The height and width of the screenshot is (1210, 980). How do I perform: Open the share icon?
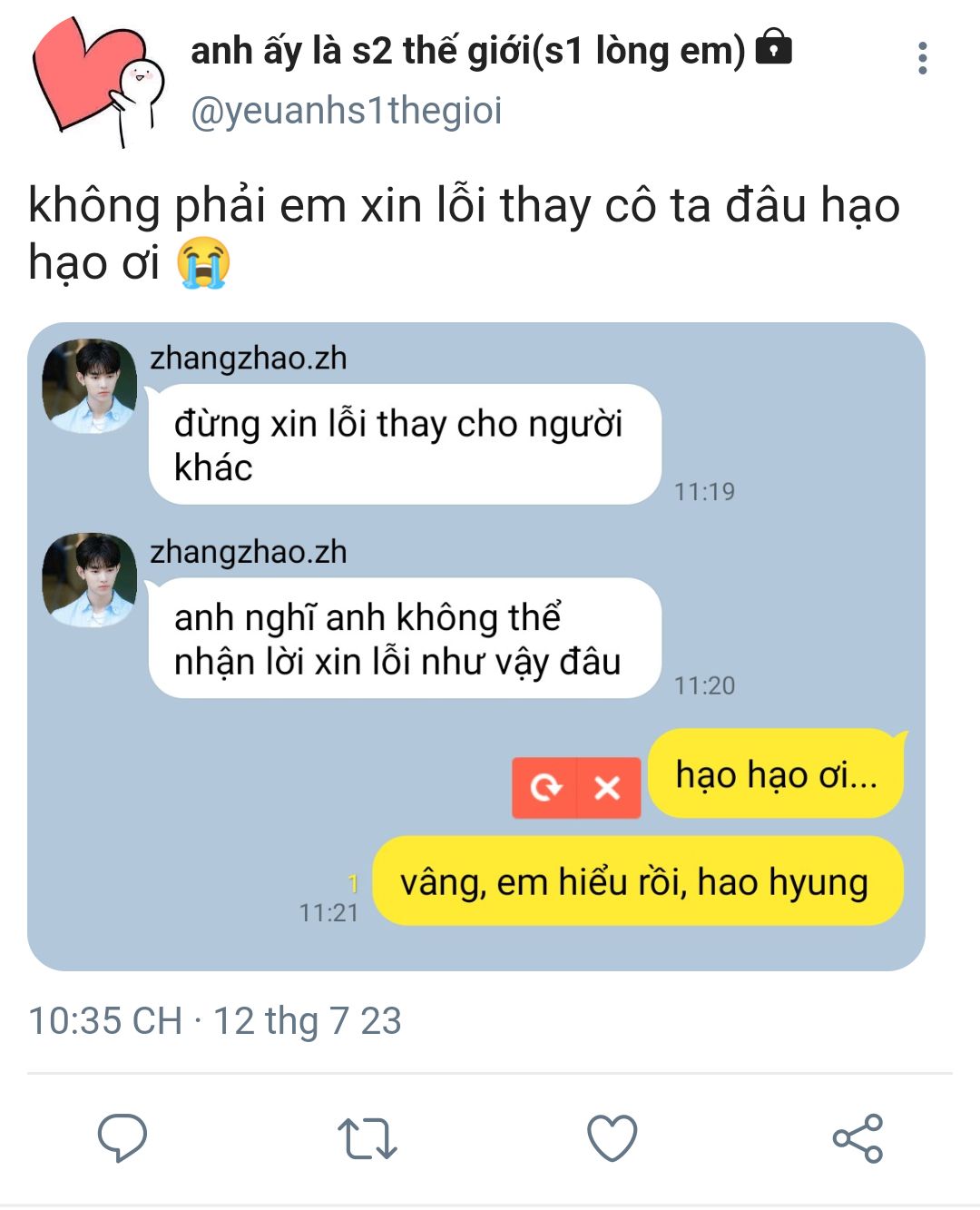857,1137
